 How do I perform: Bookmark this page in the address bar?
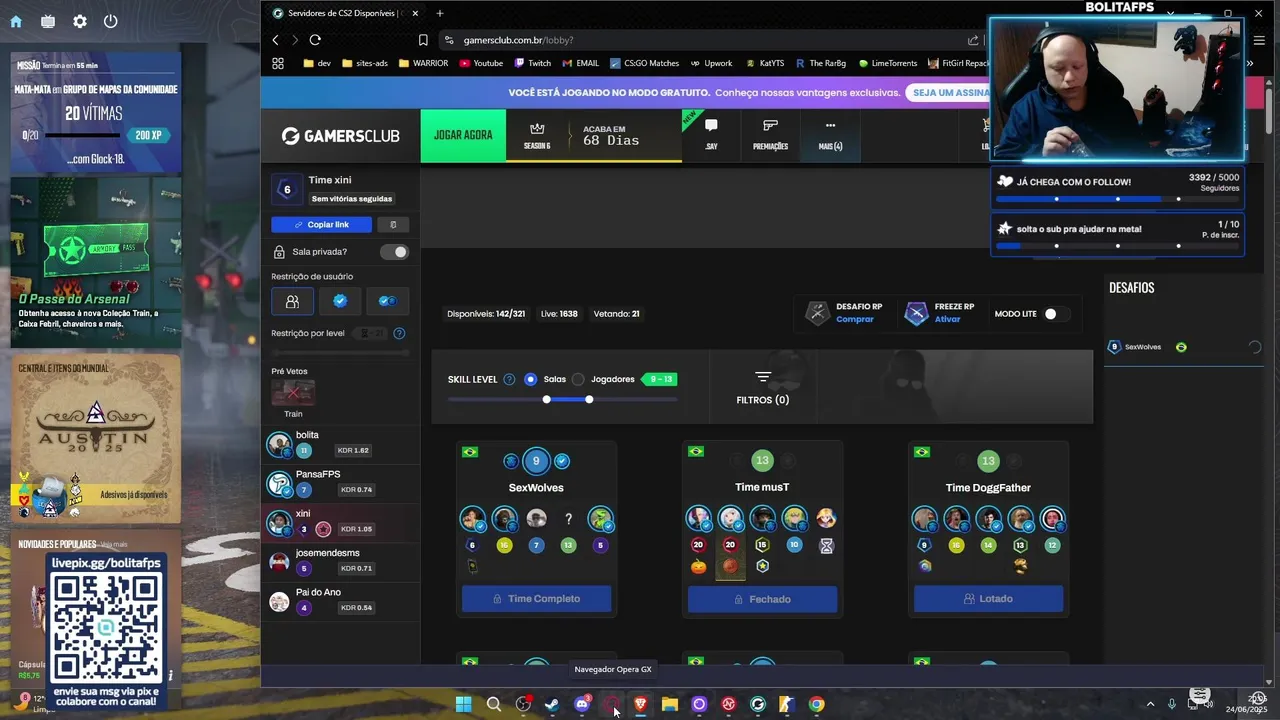(423, 40)
